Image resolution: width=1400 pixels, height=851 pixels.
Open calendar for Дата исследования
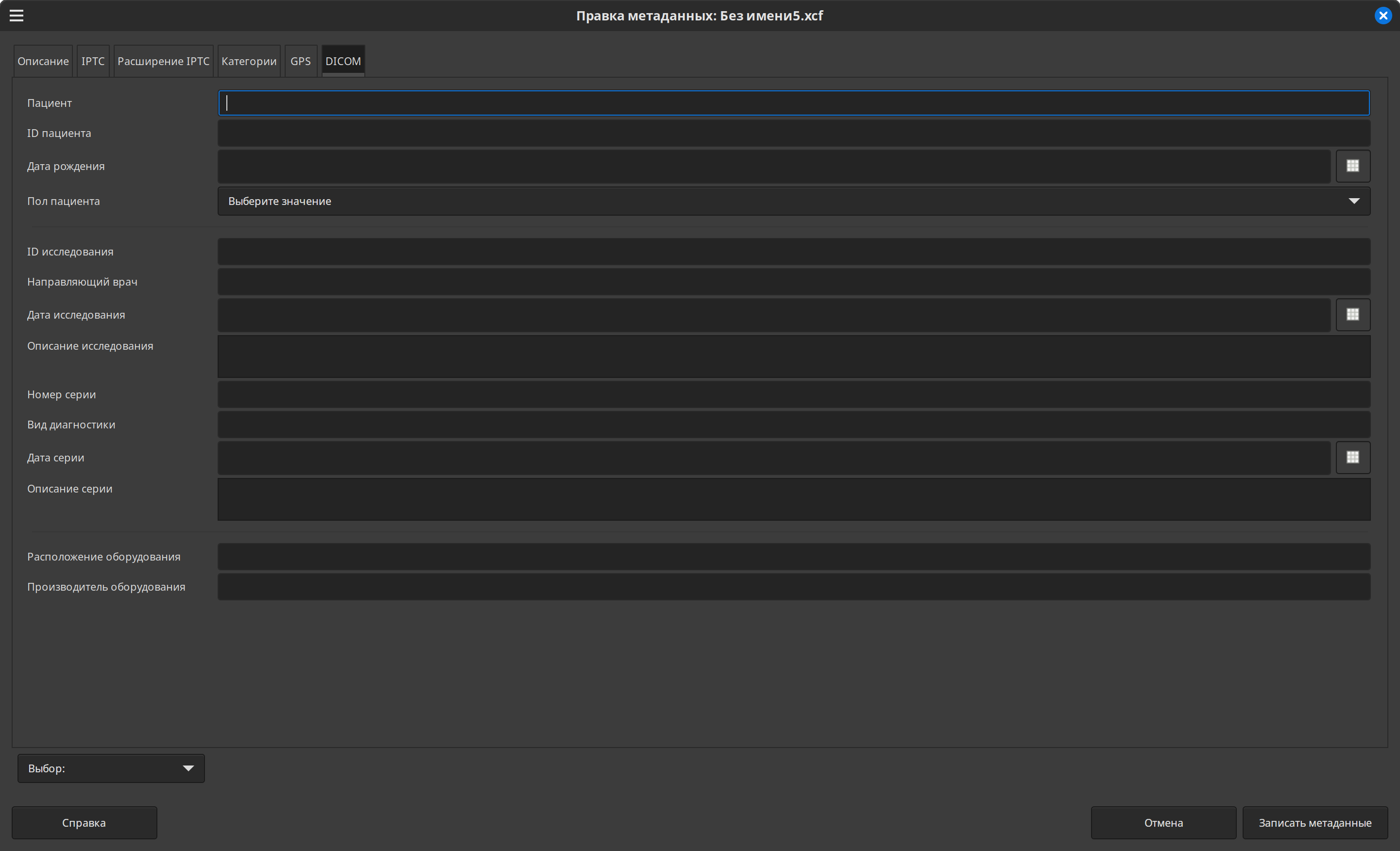[1352, 315]
